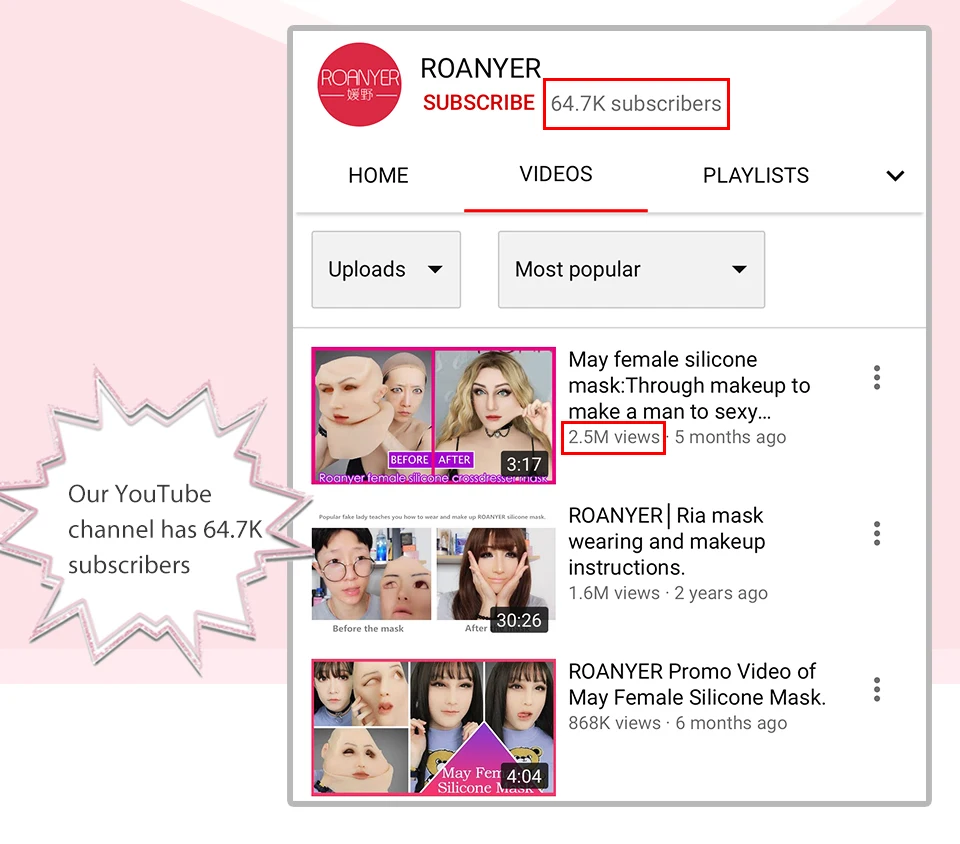Screen dimensions: 960x844
Task: Click the 64.7K subscribers count
Action: coord(636,104)
